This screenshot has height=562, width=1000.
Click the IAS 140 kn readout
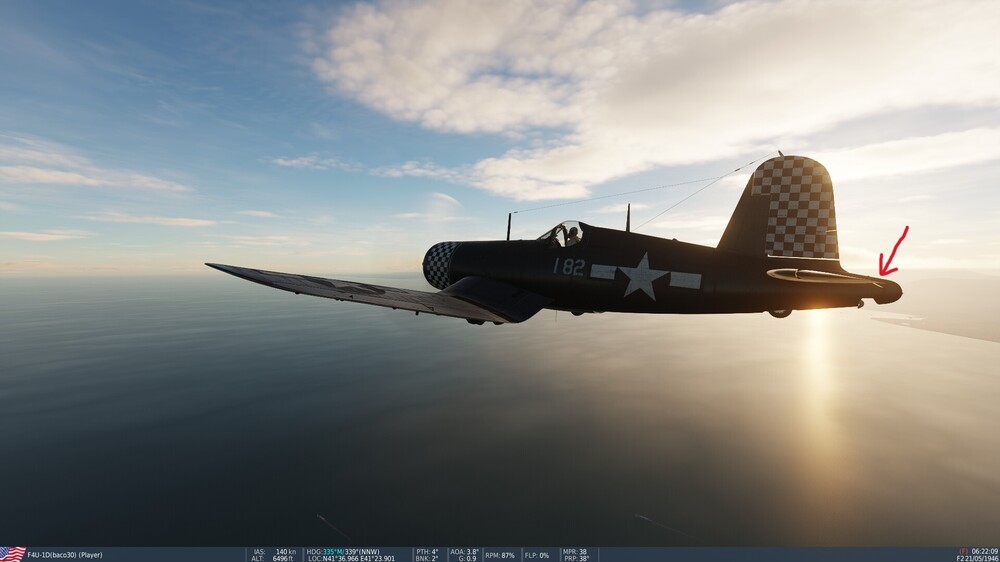click(x=274, y=552)
